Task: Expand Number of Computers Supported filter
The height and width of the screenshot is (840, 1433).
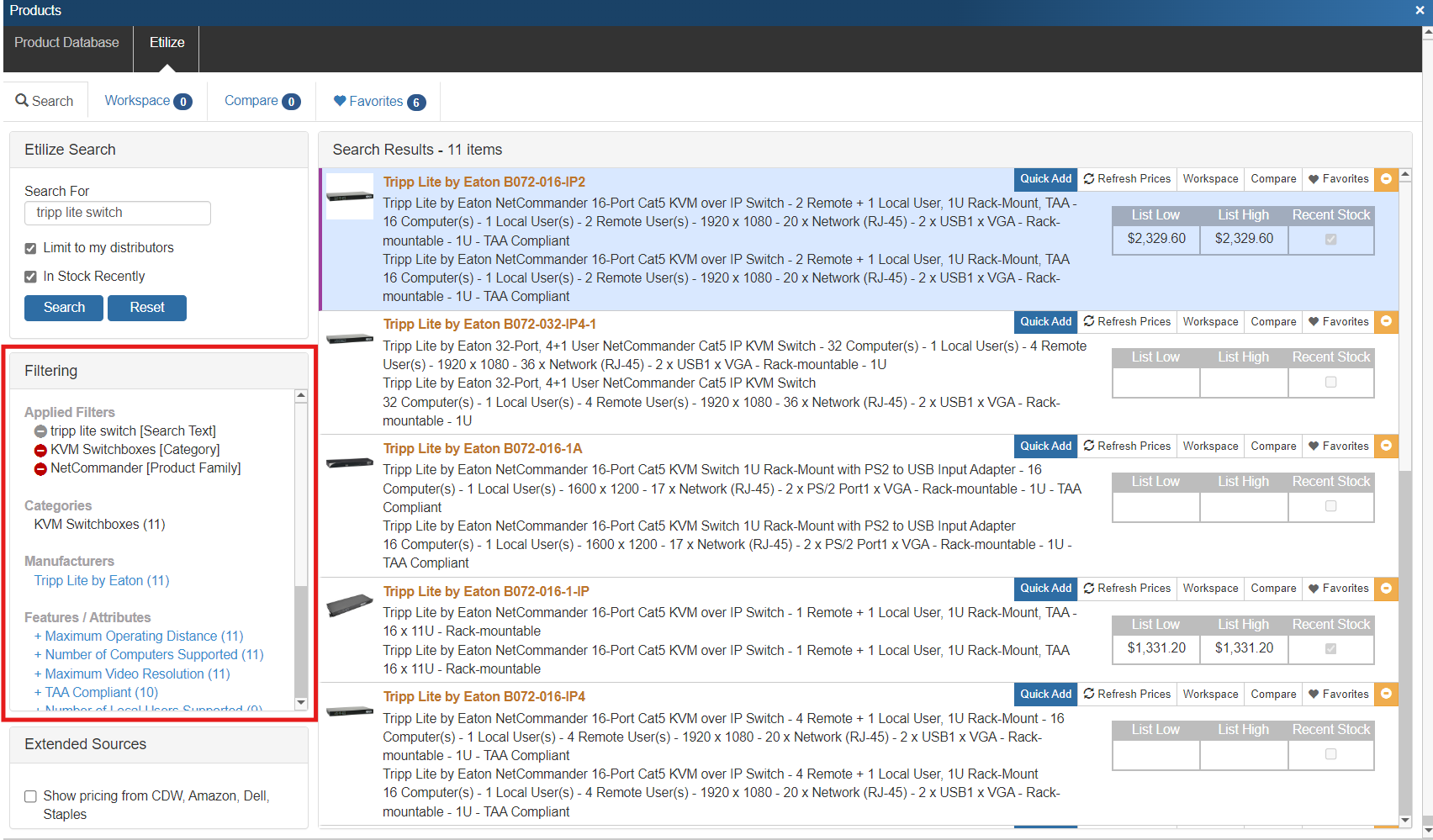Action: 149,655
